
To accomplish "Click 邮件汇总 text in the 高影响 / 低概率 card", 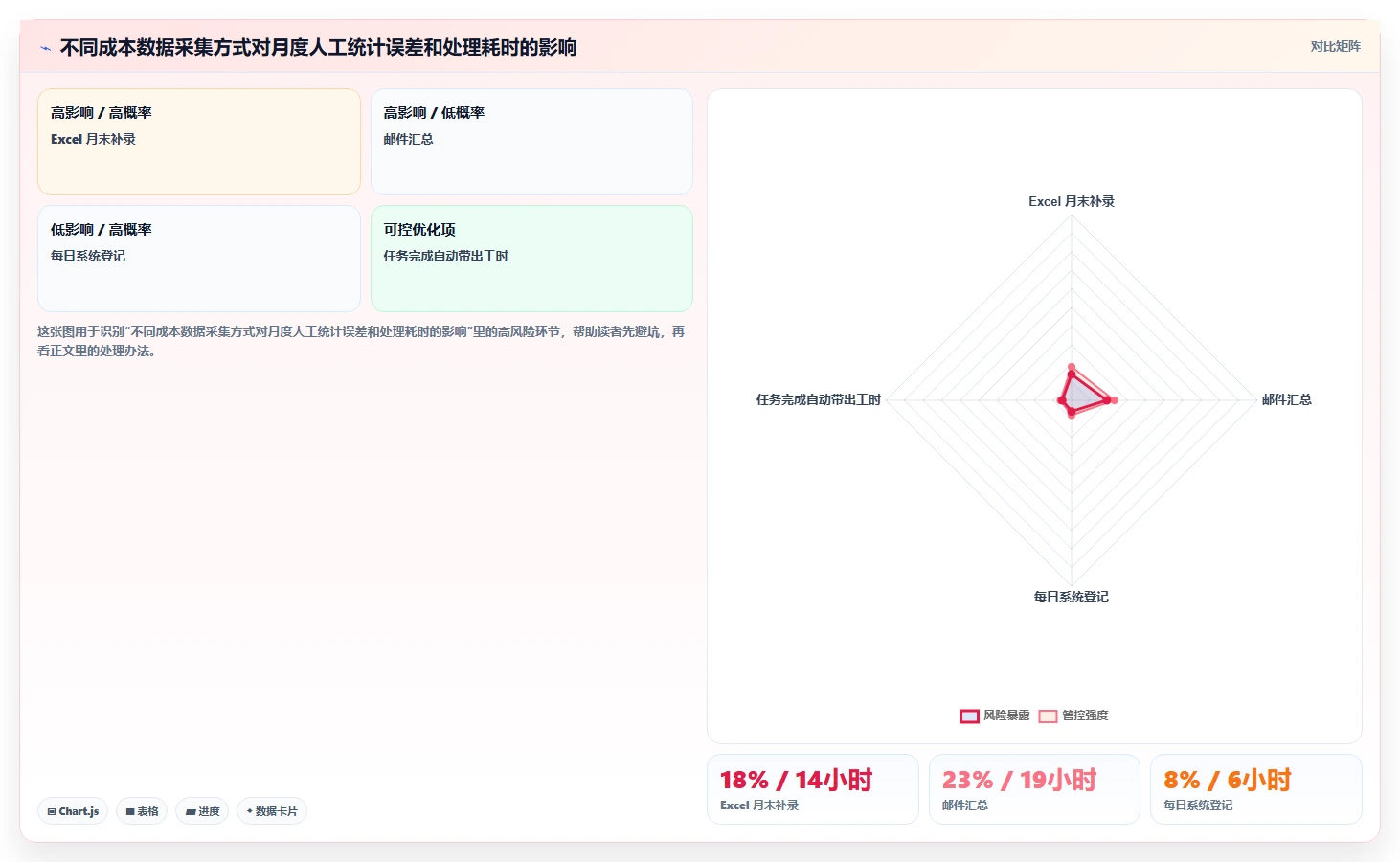I will click(409, 139).
